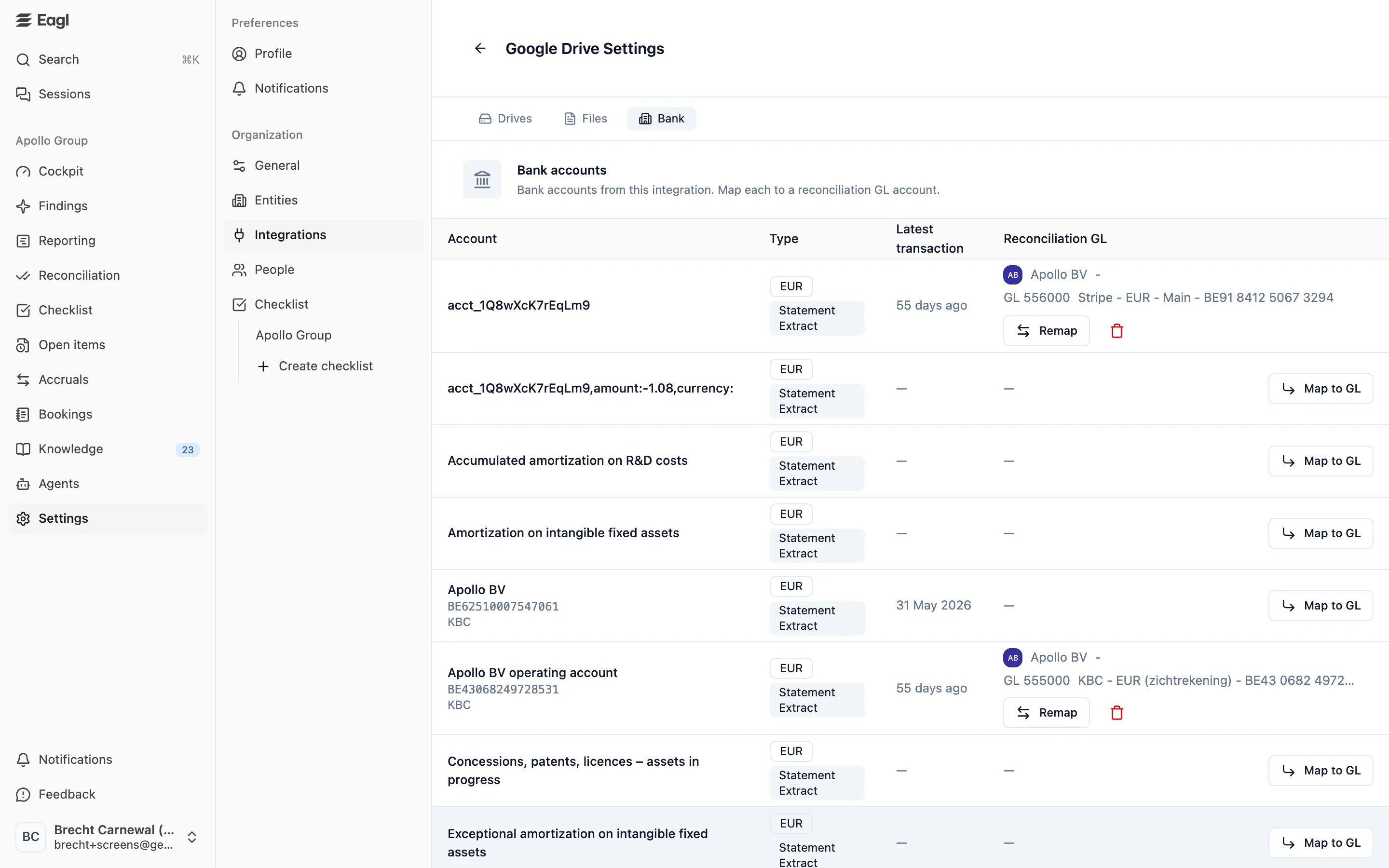Open General organization settings
Image resolution: width=1389 pixels, height=868 pixels.
pyautogui.click(x=323, y=166)
